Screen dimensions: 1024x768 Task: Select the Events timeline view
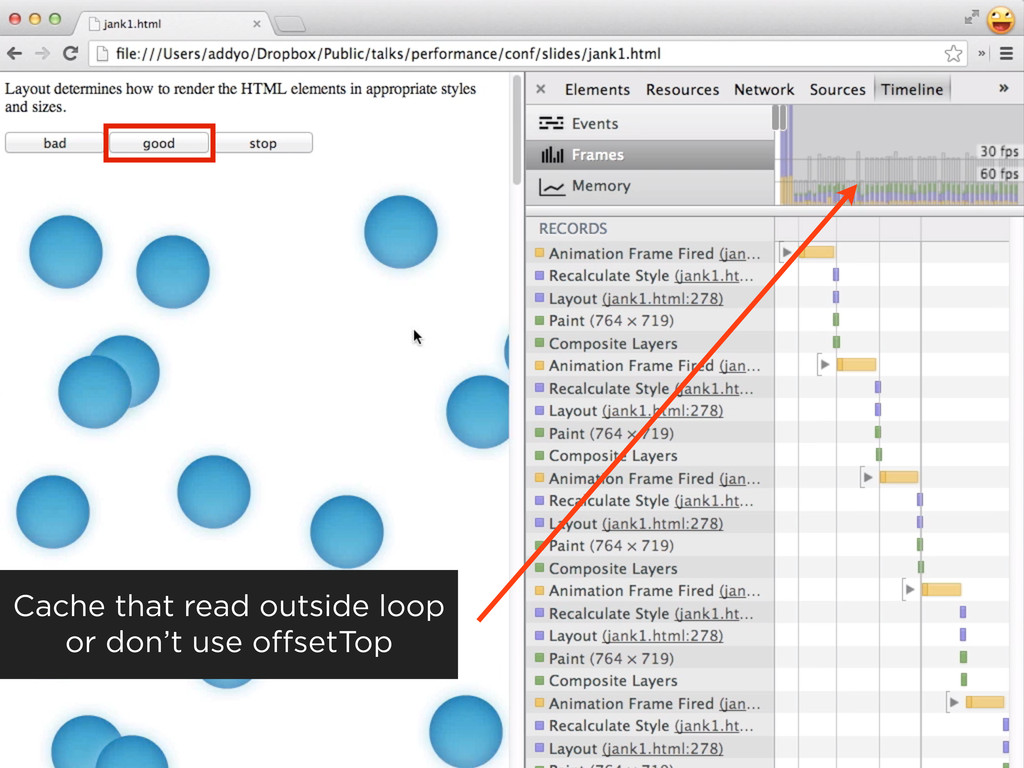594,124
